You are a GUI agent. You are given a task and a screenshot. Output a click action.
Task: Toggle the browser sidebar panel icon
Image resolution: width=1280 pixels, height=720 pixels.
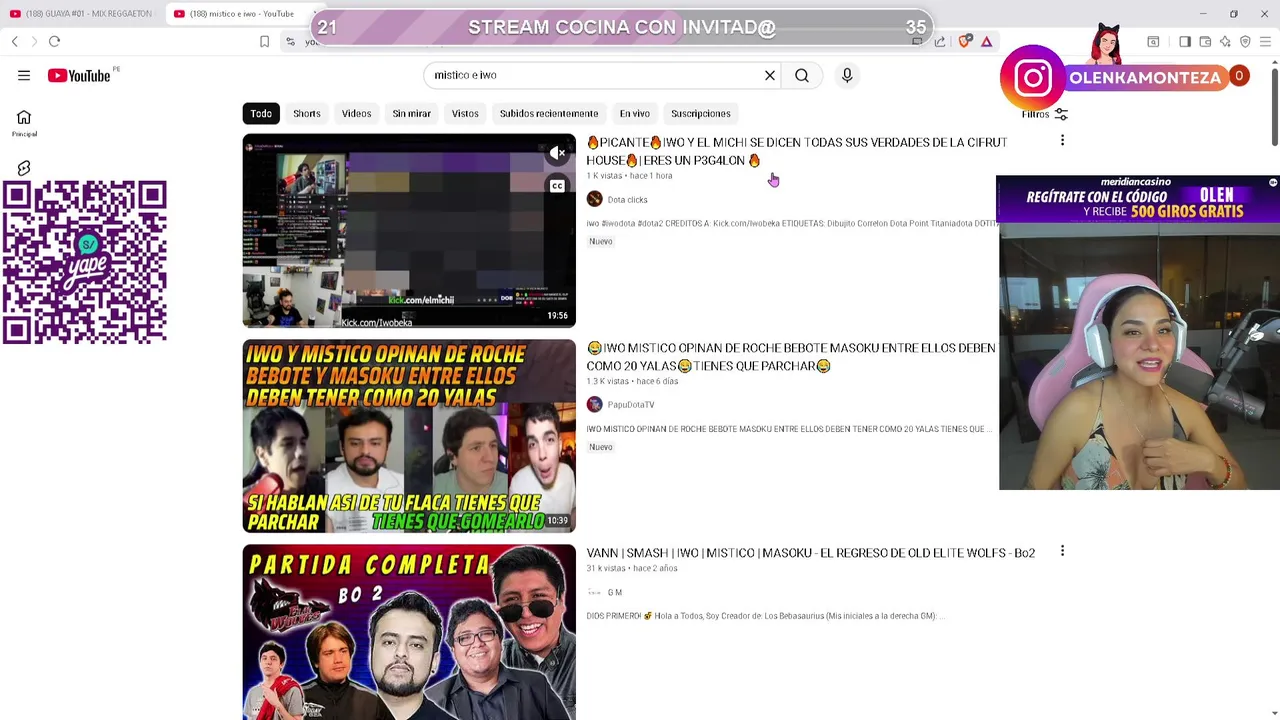(1185, 41)
